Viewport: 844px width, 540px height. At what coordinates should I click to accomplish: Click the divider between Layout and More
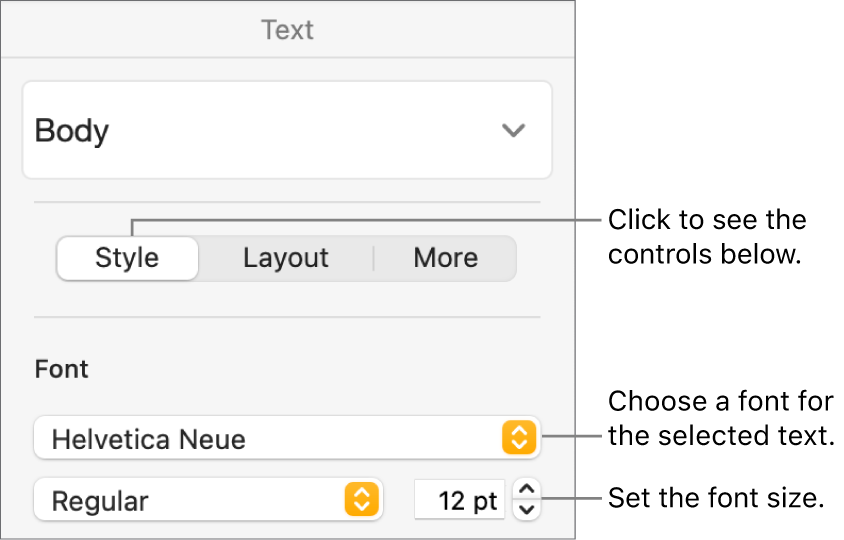tap(373, 258)
